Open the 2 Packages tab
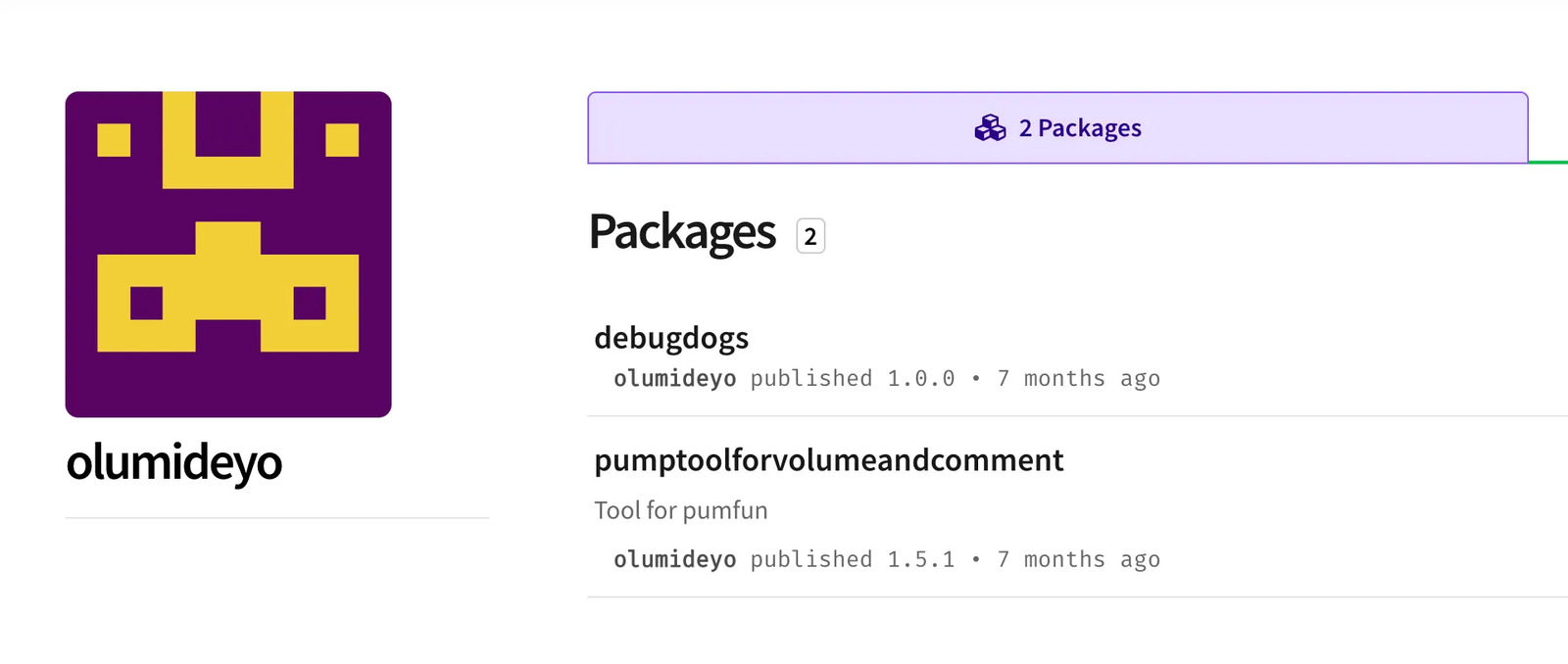 pyautogui.click(x=1078, y=128)
